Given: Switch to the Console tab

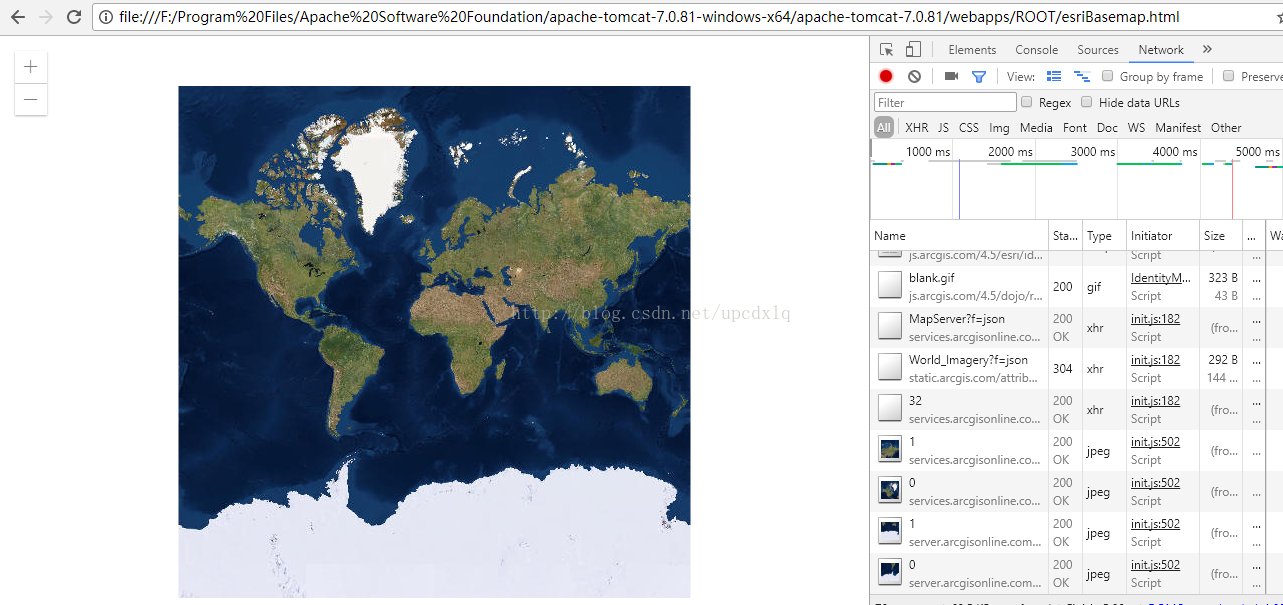Looking at the screenshot, I should 1036,50.
